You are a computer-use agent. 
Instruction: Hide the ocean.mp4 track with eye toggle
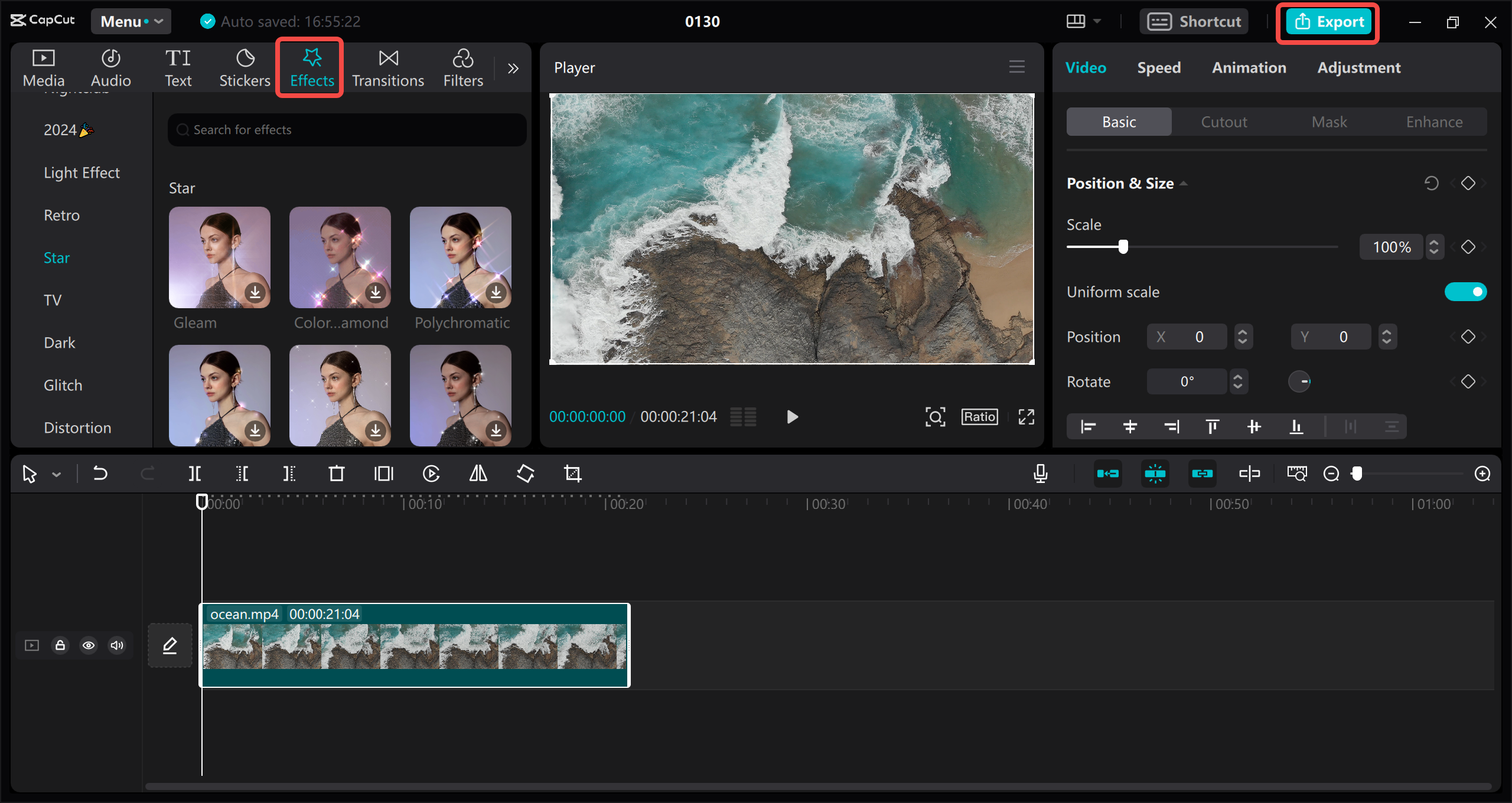click(89, 645)
